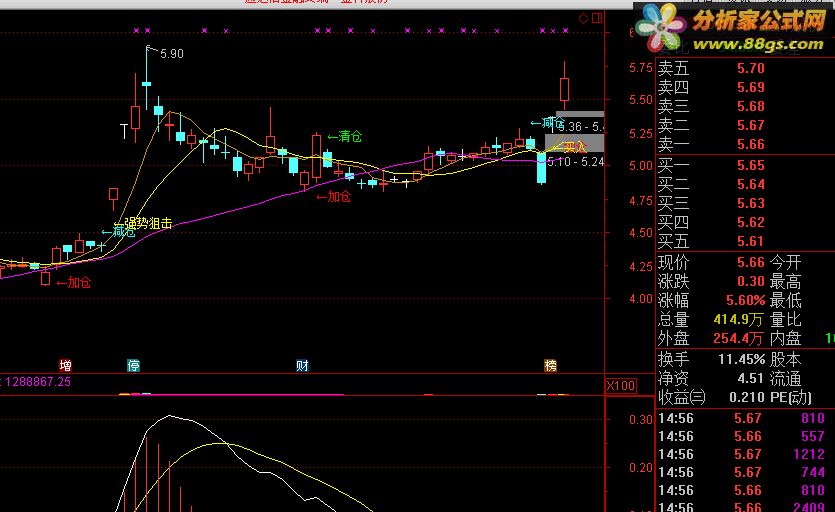This screenshot has height=512, width=835.
Task: Click the 5.75 price axis label
Action: click(x=641, y=68)
